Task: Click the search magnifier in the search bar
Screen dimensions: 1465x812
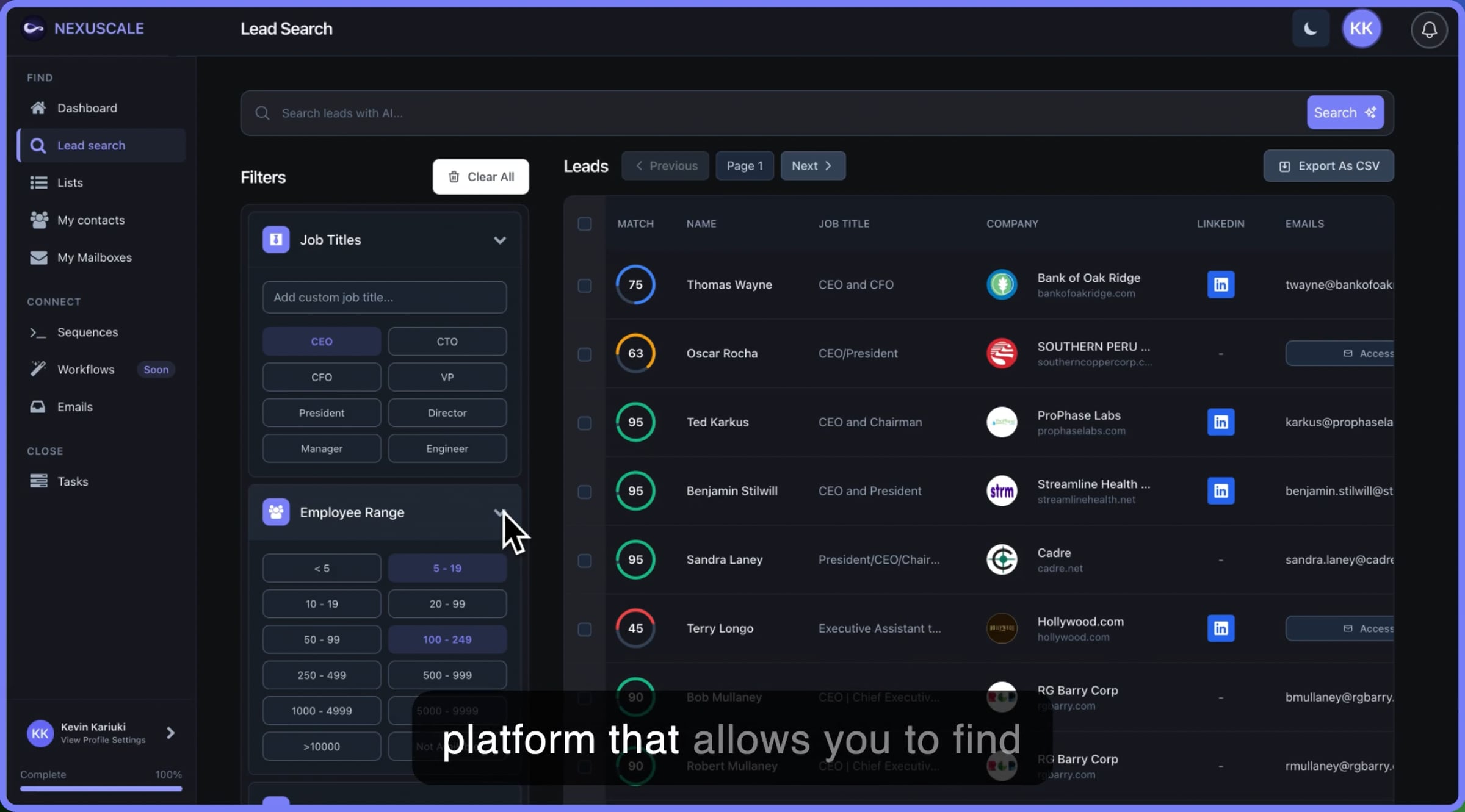Action: [x=262, y=113]
